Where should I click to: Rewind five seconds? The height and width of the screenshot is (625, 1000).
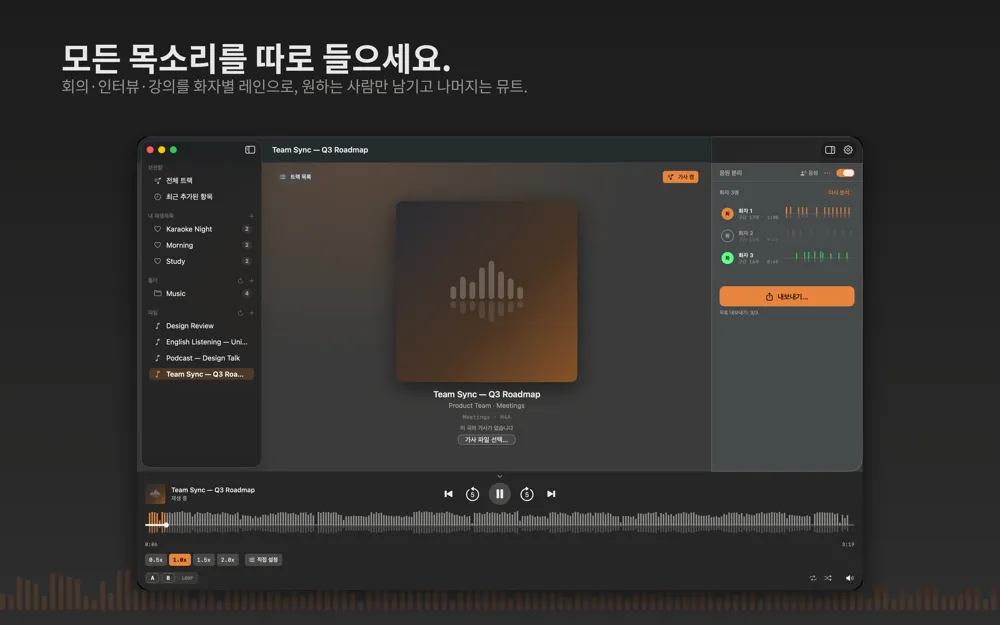coord(472,494)
